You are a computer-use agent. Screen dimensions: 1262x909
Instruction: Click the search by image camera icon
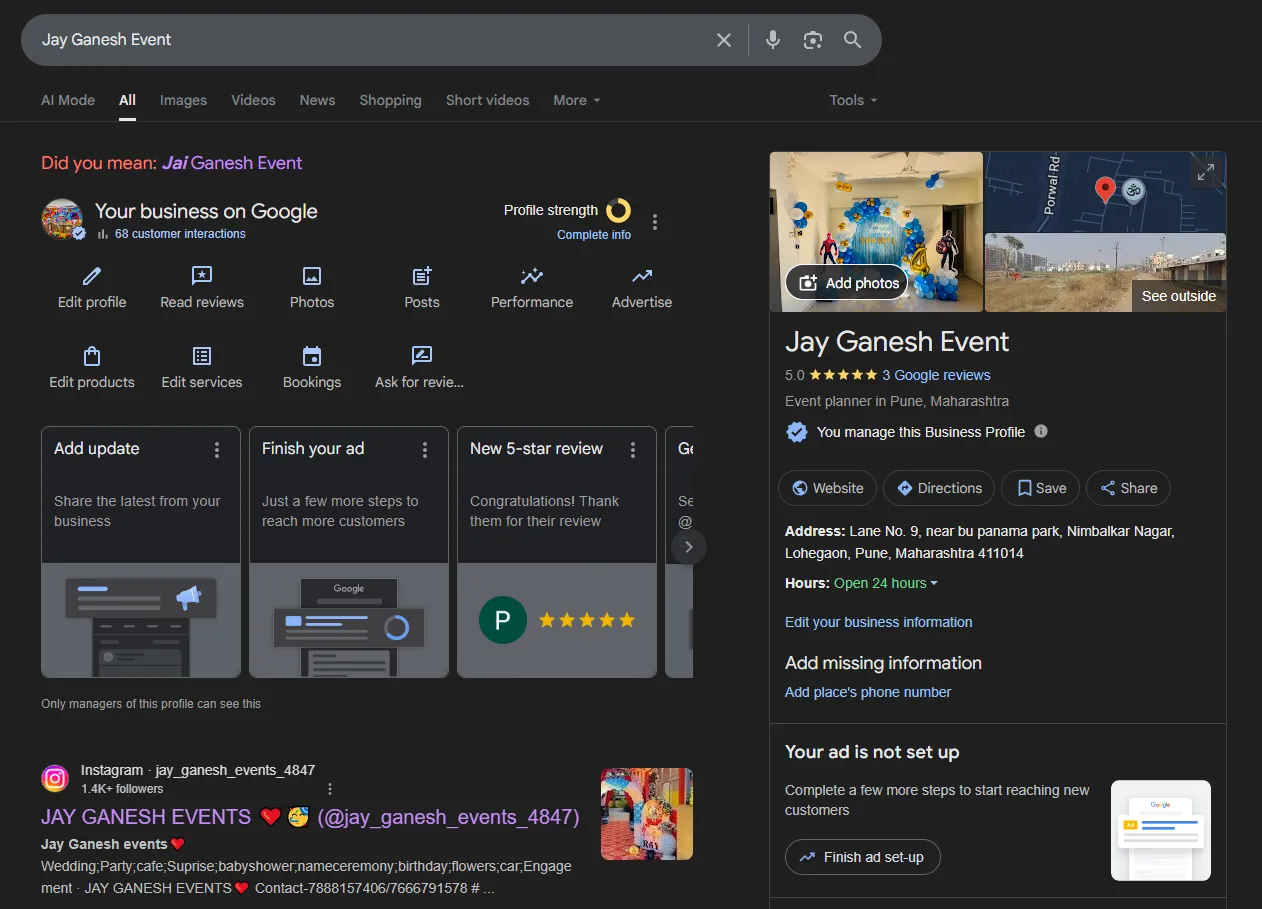coord(812,40)
